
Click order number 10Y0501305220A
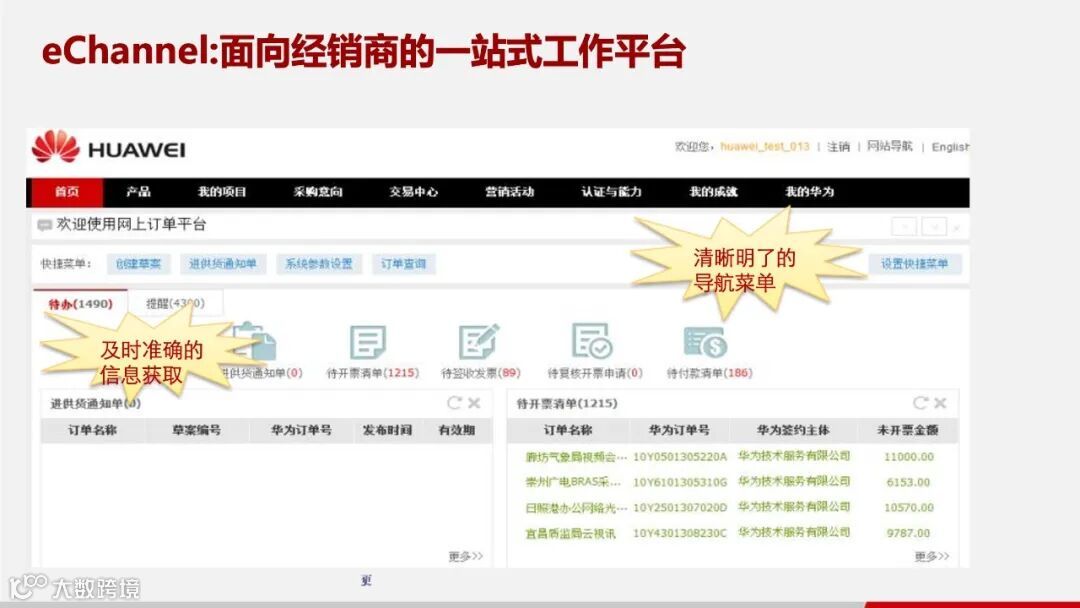[x=680, y=457]
